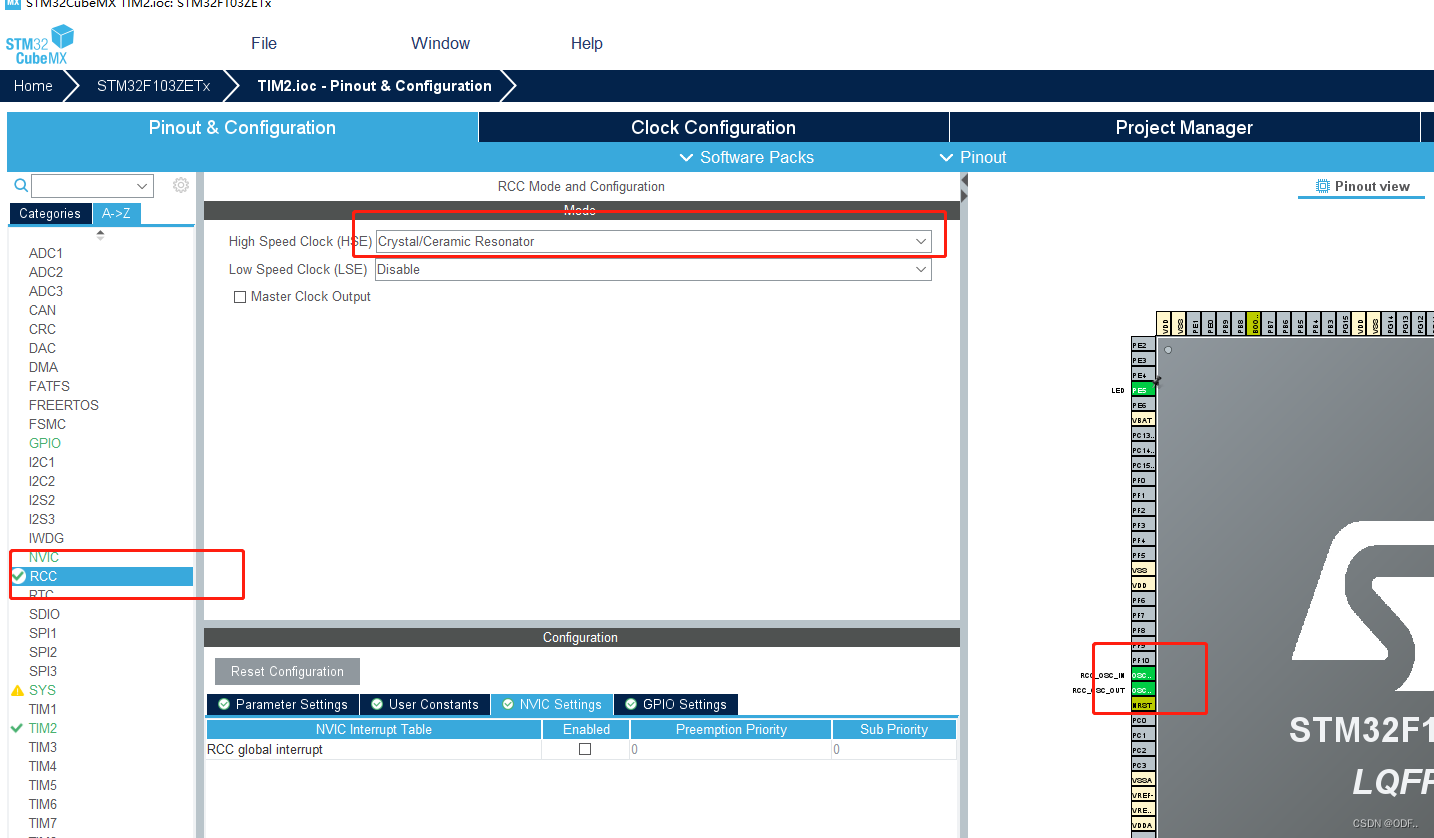Select pin PE6 on the chip
The image size is (1434, 838).
pyautogui.click(x=1143, y=405)
